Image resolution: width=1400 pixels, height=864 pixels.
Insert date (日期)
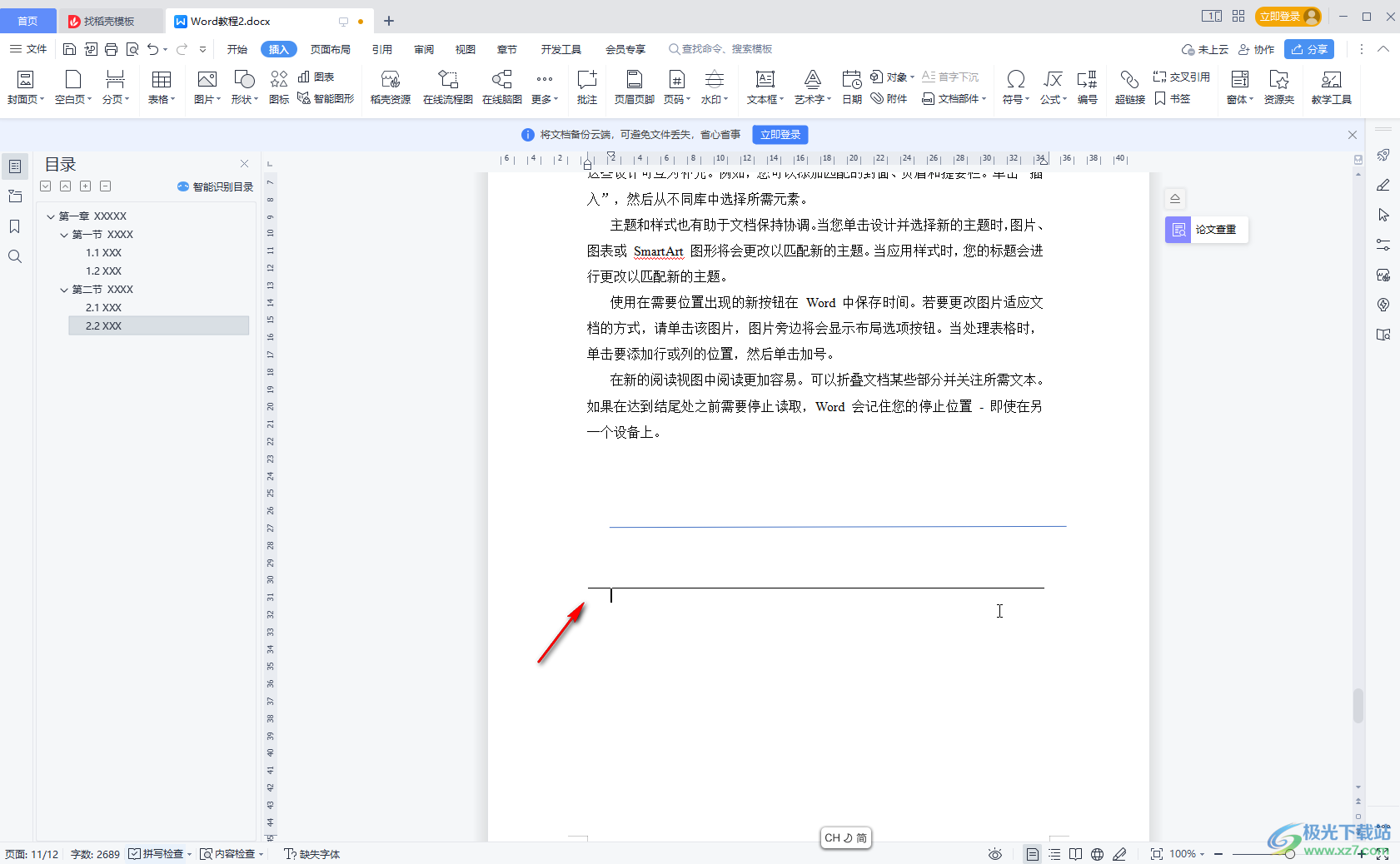pyautogui.click(x=852, y=87)
